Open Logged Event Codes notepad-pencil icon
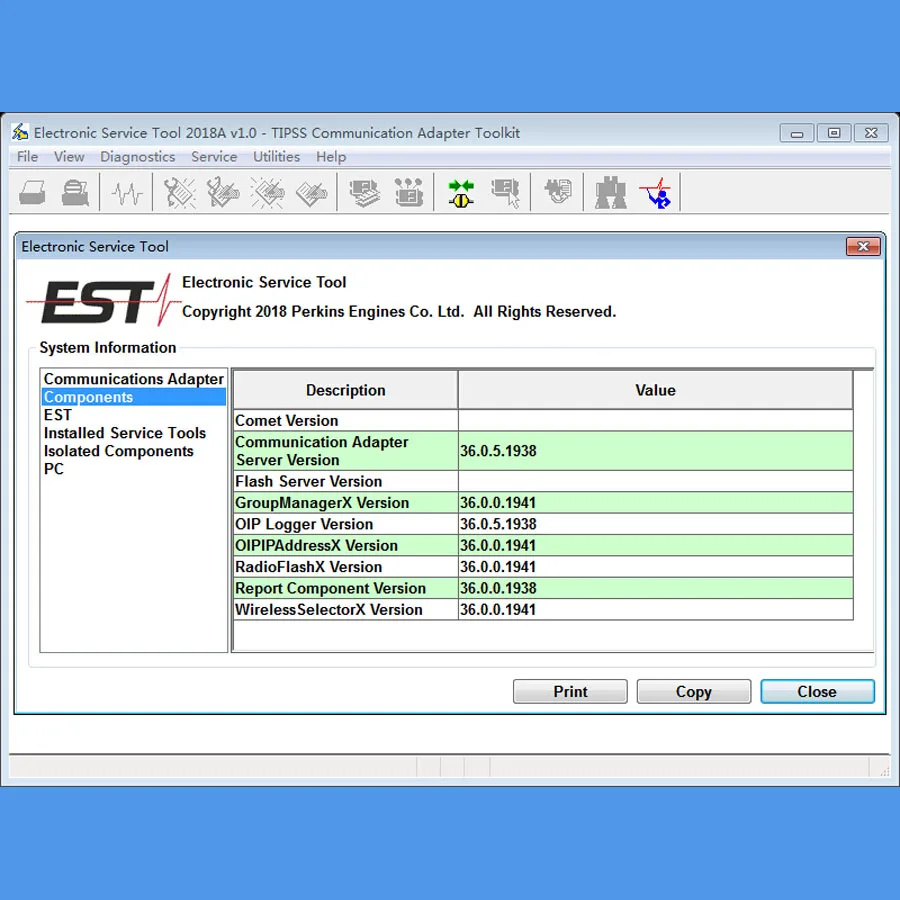Screen dimensions: 900x900 pyautogui.click(x=311, y=193)
